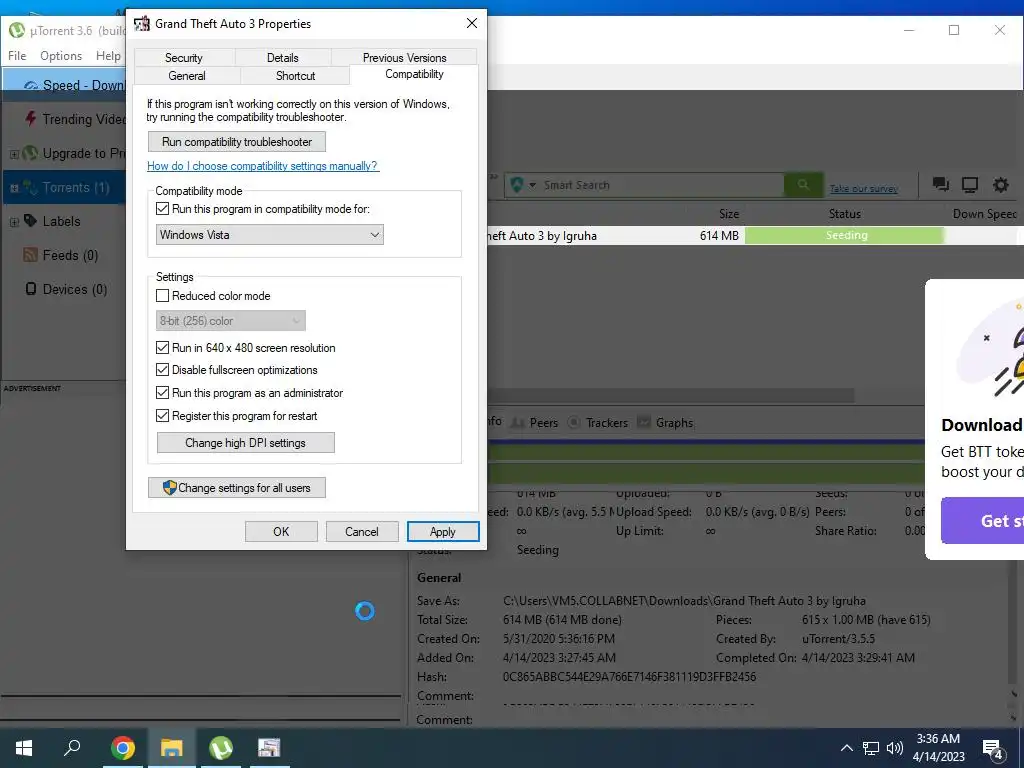Click the Devices icon in sidebar
Image resolution: width=1024 pixels, height=768 pixels.
[31, 289]
